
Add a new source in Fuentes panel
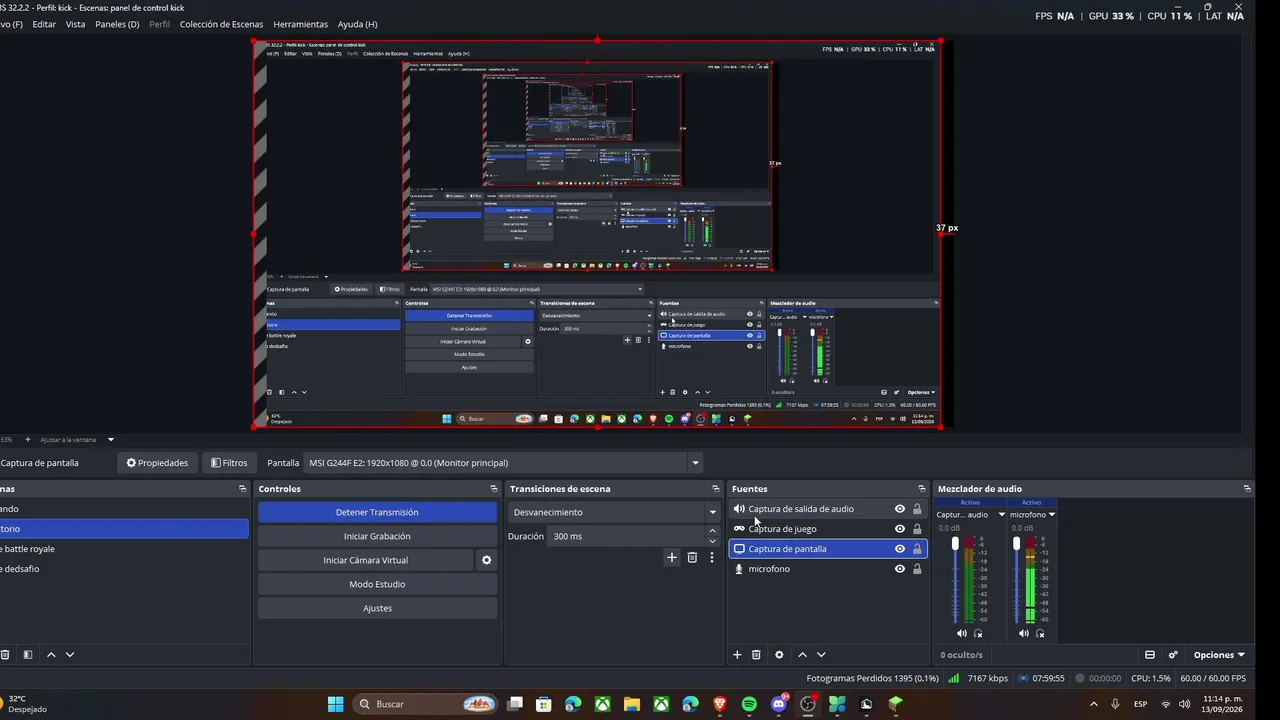(x=737, y=655)
